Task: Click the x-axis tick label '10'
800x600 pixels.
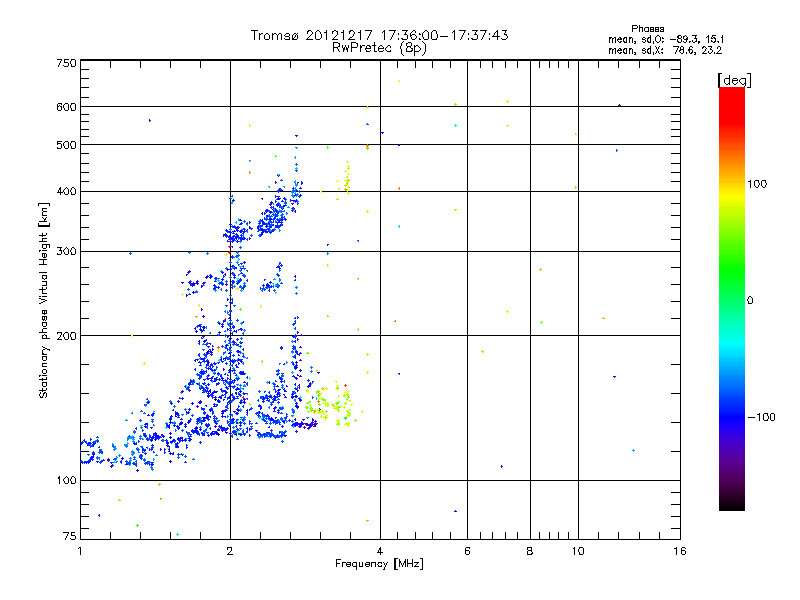Action: tap(578, 551)
